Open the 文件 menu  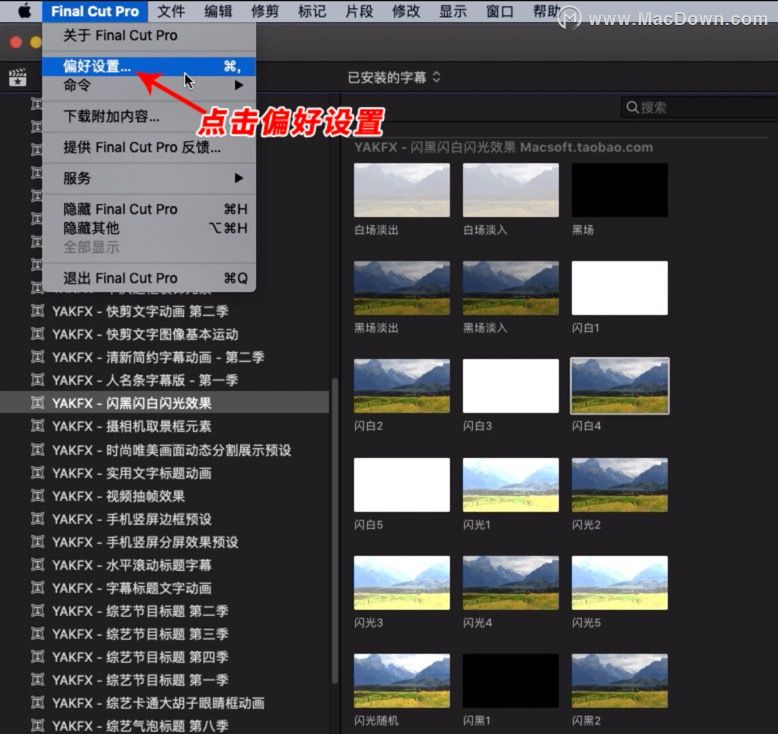171,11
